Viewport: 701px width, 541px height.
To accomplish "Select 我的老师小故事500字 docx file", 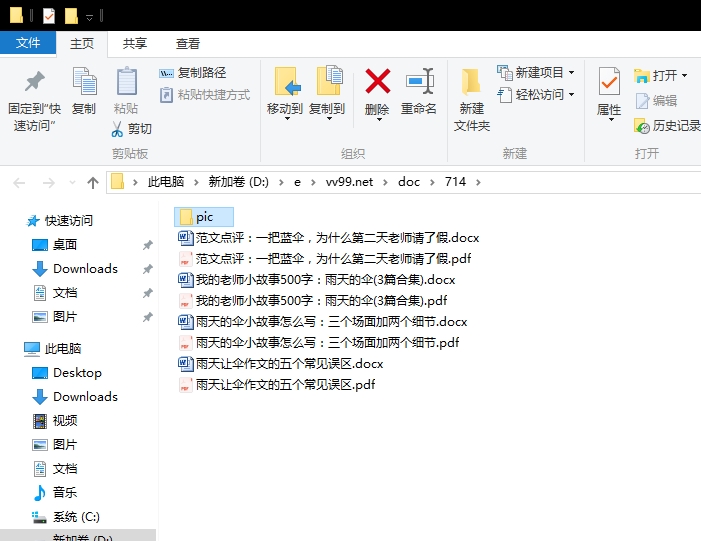I will tap(317, 279).
